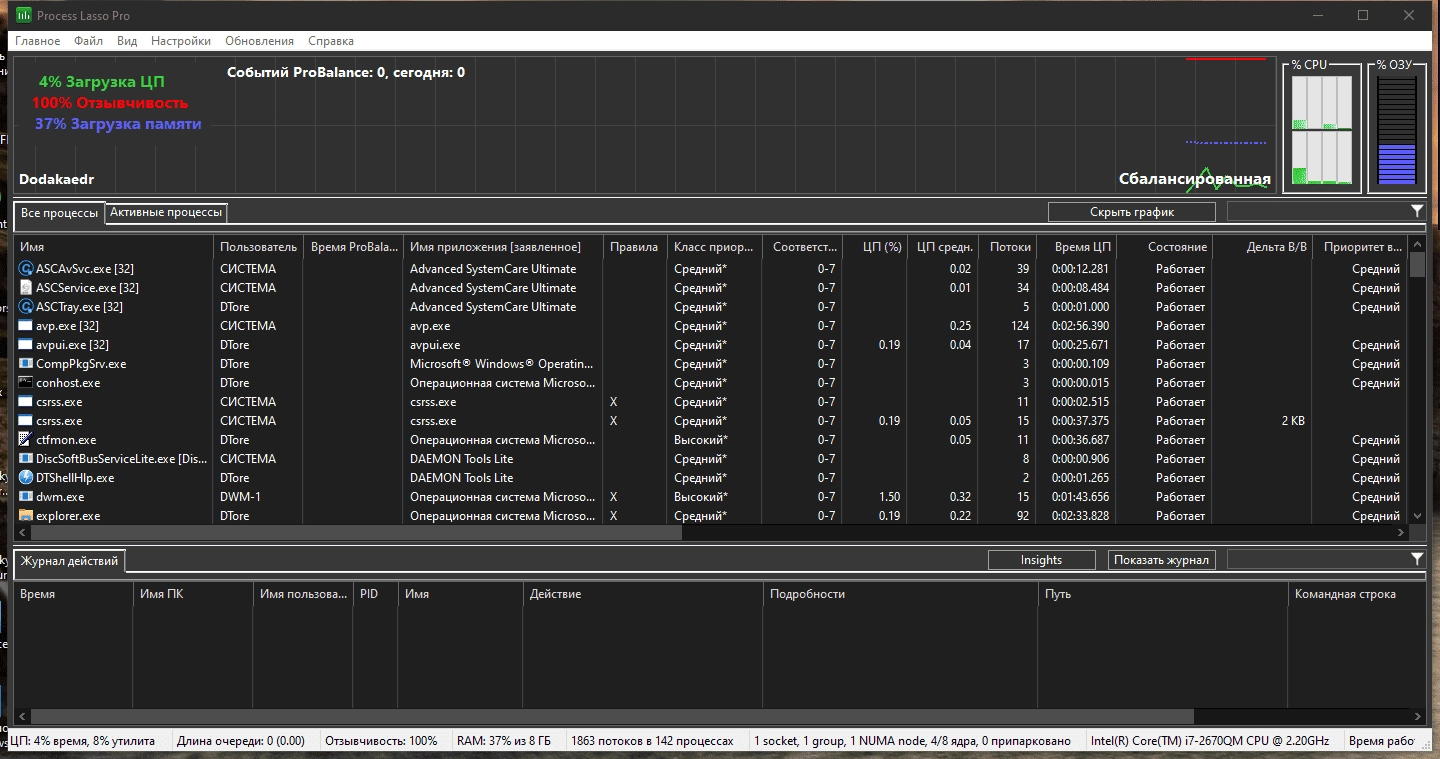Open the Справка menu
This screenshot has width=1440, height=759.
[x=330, y=41]
